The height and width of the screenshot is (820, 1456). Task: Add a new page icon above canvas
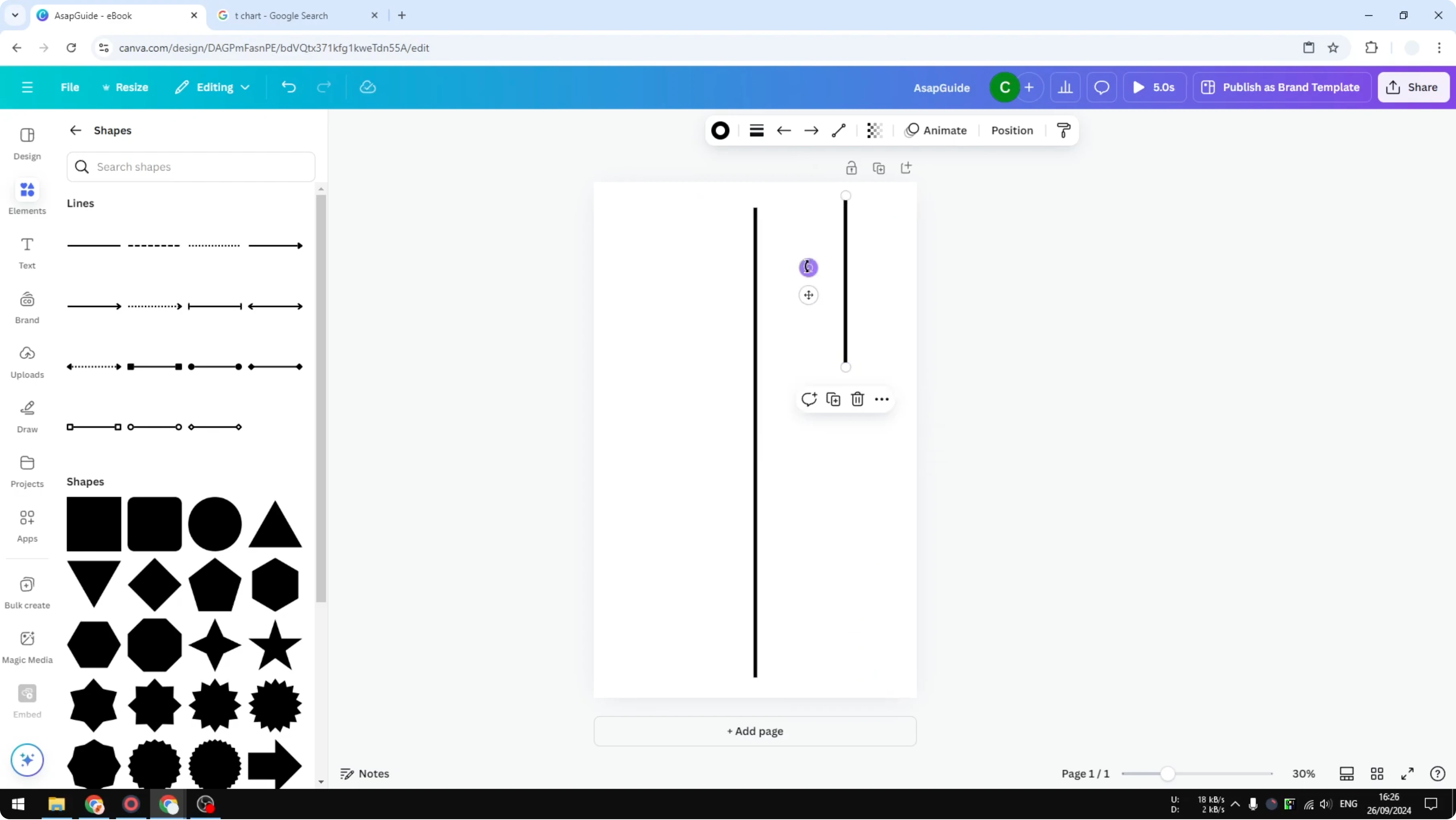906,168
